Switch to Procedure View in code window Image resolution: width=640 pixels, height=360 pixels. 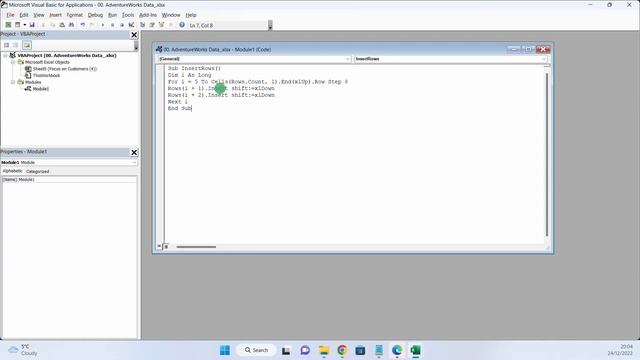pos(159,246)
